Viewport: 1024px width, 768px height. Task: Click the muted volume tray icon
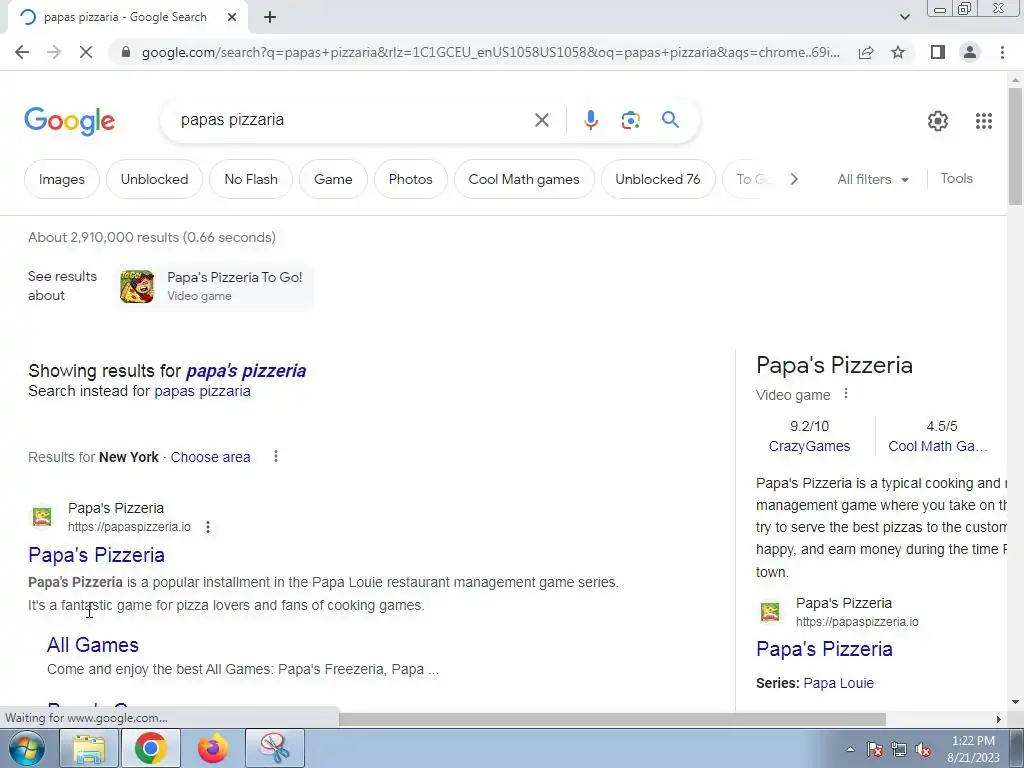pyautogui.click(x=923, y=750)
